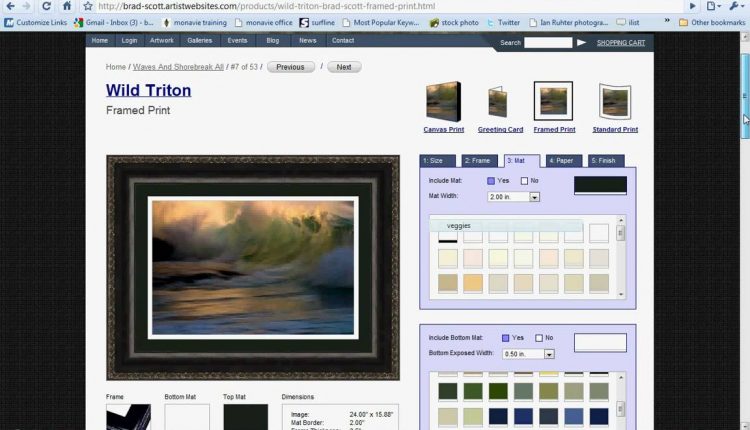Check No for Include Bottom Mat

[539, 338]
